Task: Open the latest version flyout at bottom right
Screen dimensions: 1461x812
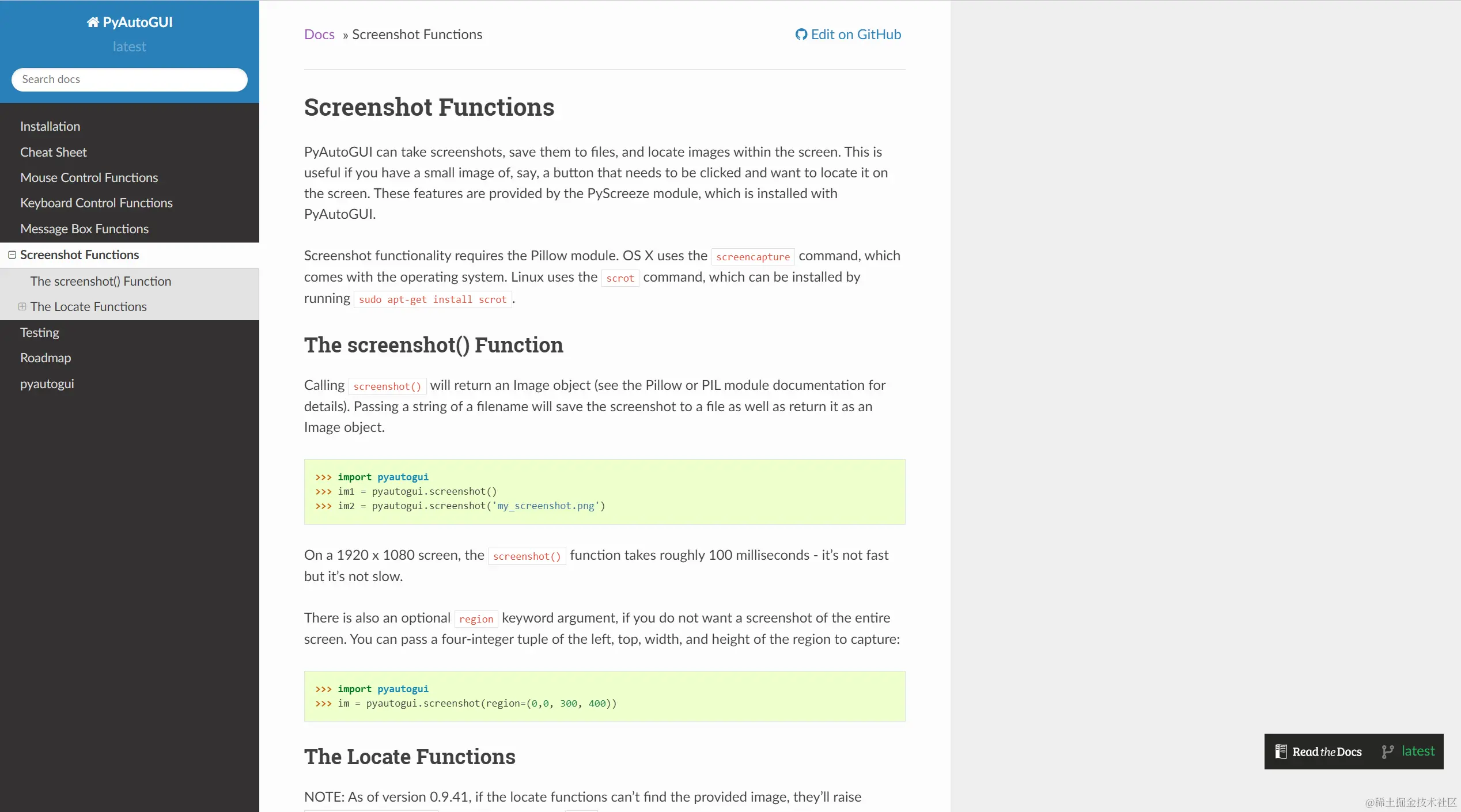Action: pyautogui.click(x=1418, y=751)
